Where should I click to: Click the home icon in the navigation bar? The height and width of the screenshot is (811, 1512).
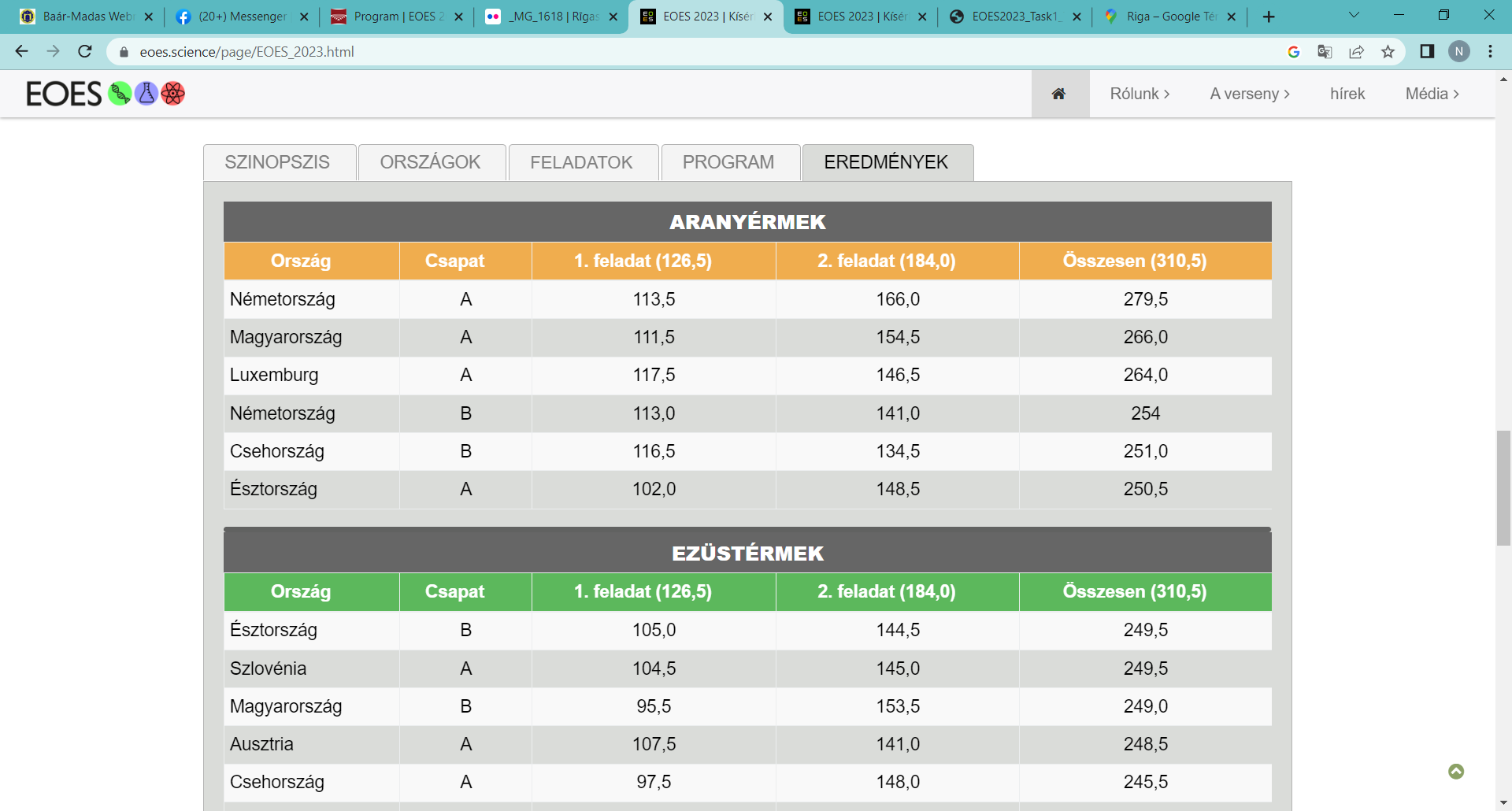(1059, 94)
